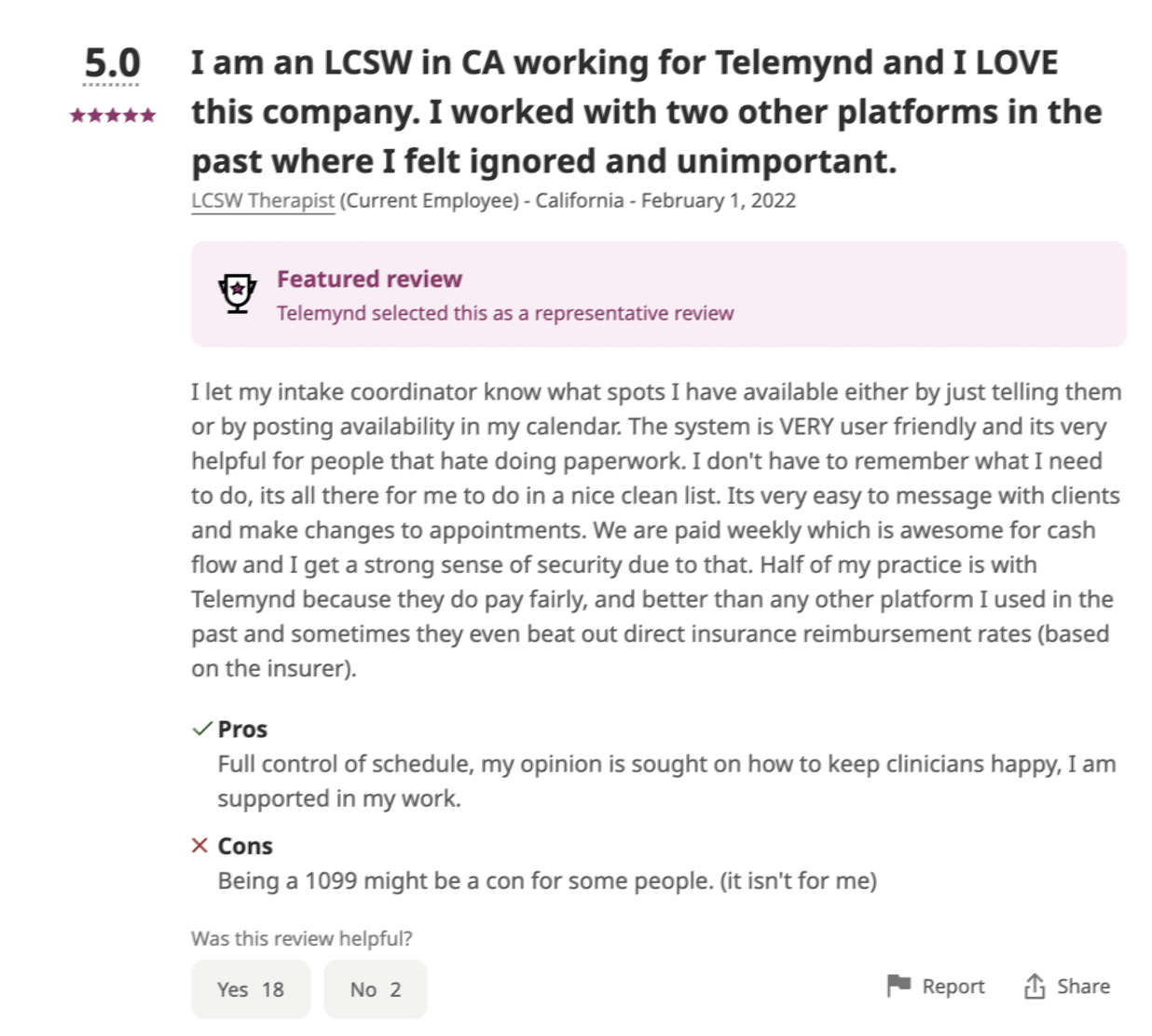Click the Share text label
The height and width of the screenshot is (1036, 1152).
click(x=1083, y=987)
